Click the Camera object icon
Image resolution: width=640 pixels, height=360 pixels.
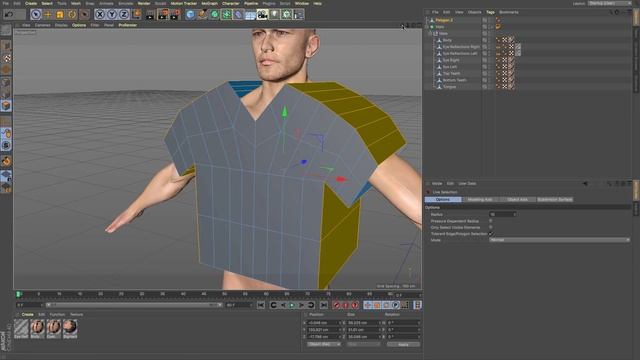point(262,15)
